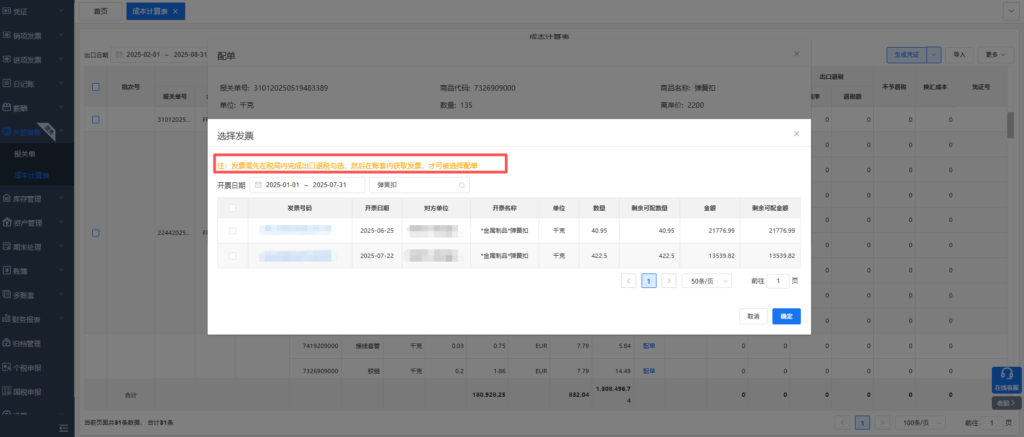Go to the previous page arrow in invoice dialog
This screenshot has height=437, width=1024.
point(629,281)
